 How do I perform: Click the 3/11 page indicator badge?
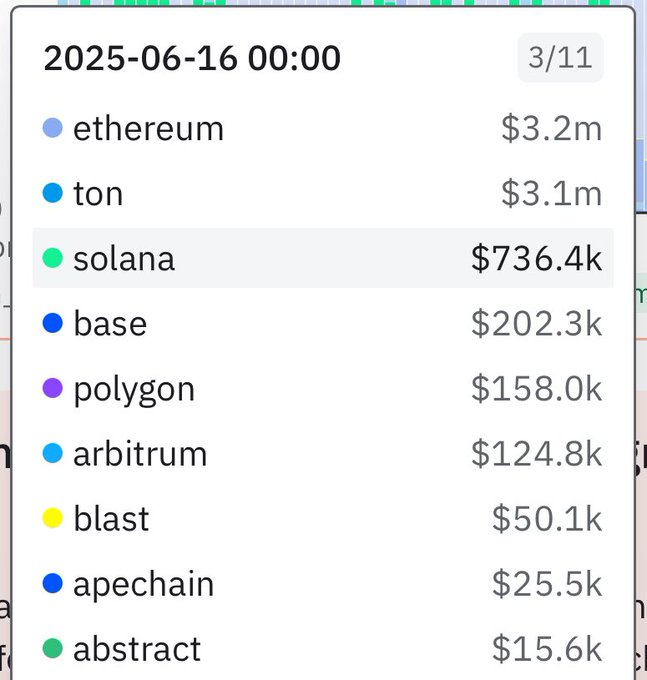point(560,58)
